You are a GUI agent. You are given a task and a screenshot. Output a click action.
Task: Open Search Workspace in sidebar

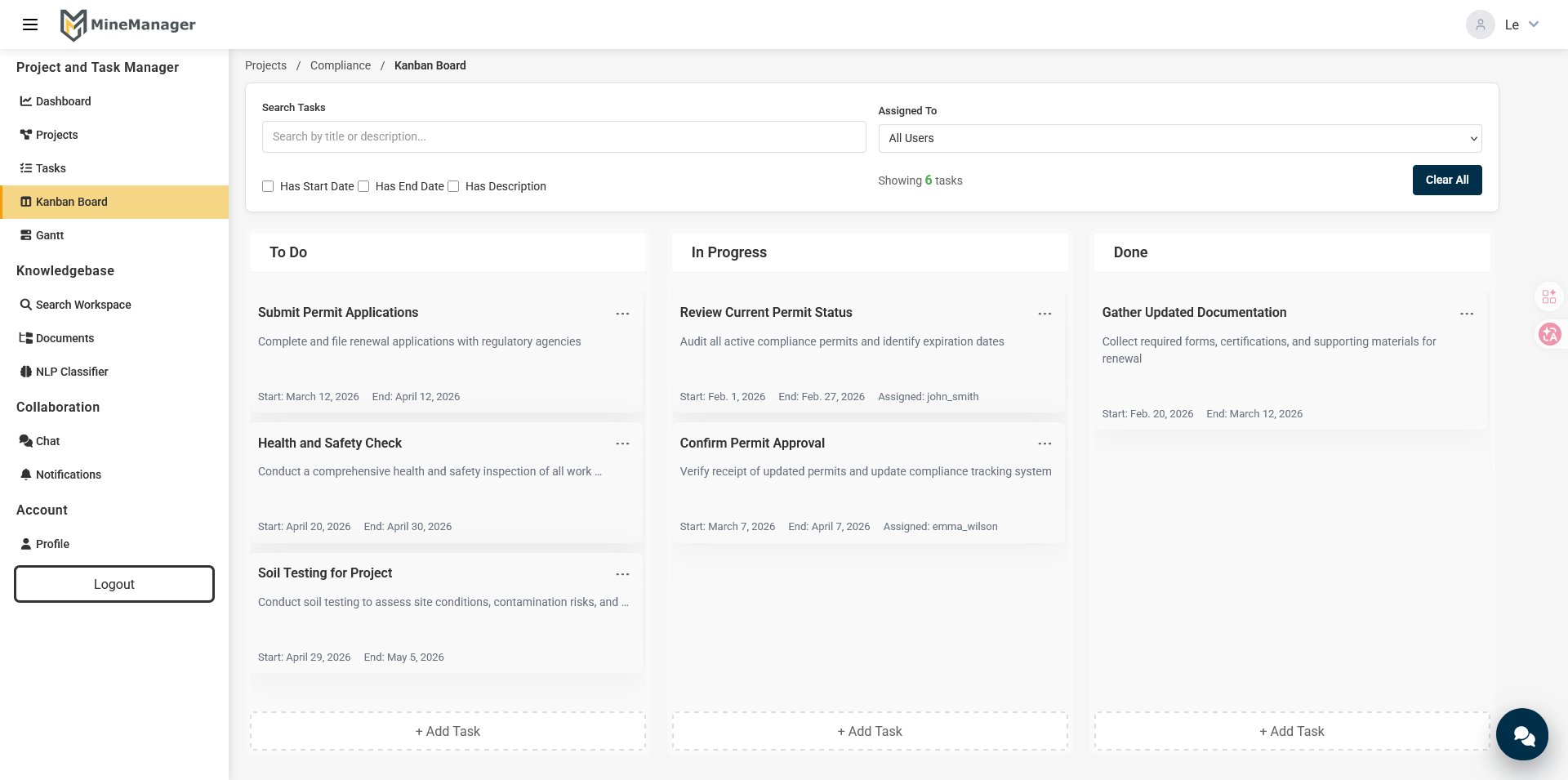(x=114, y=305)
